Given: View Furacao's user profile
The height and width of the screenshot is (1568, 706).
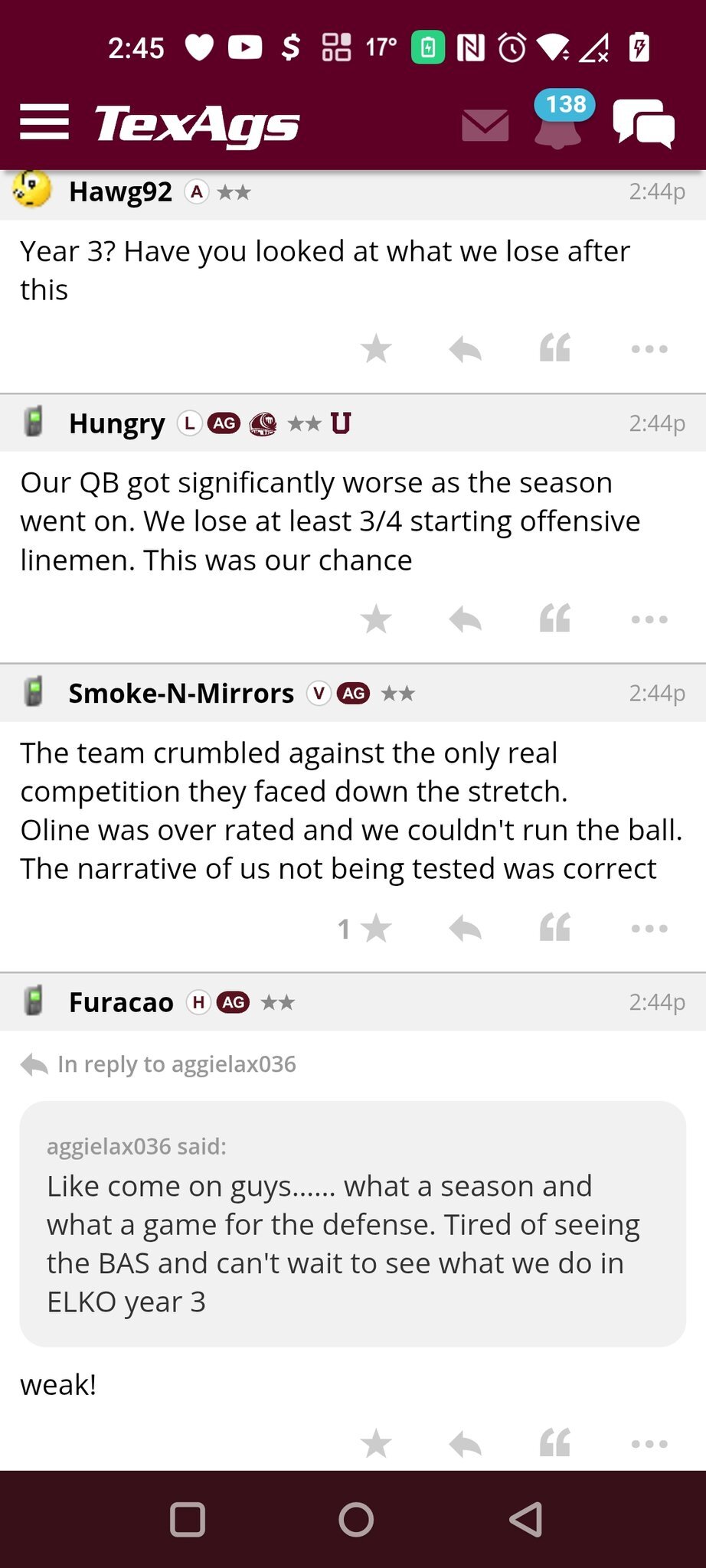Looking at the screenshot, I should [121, 1002].
